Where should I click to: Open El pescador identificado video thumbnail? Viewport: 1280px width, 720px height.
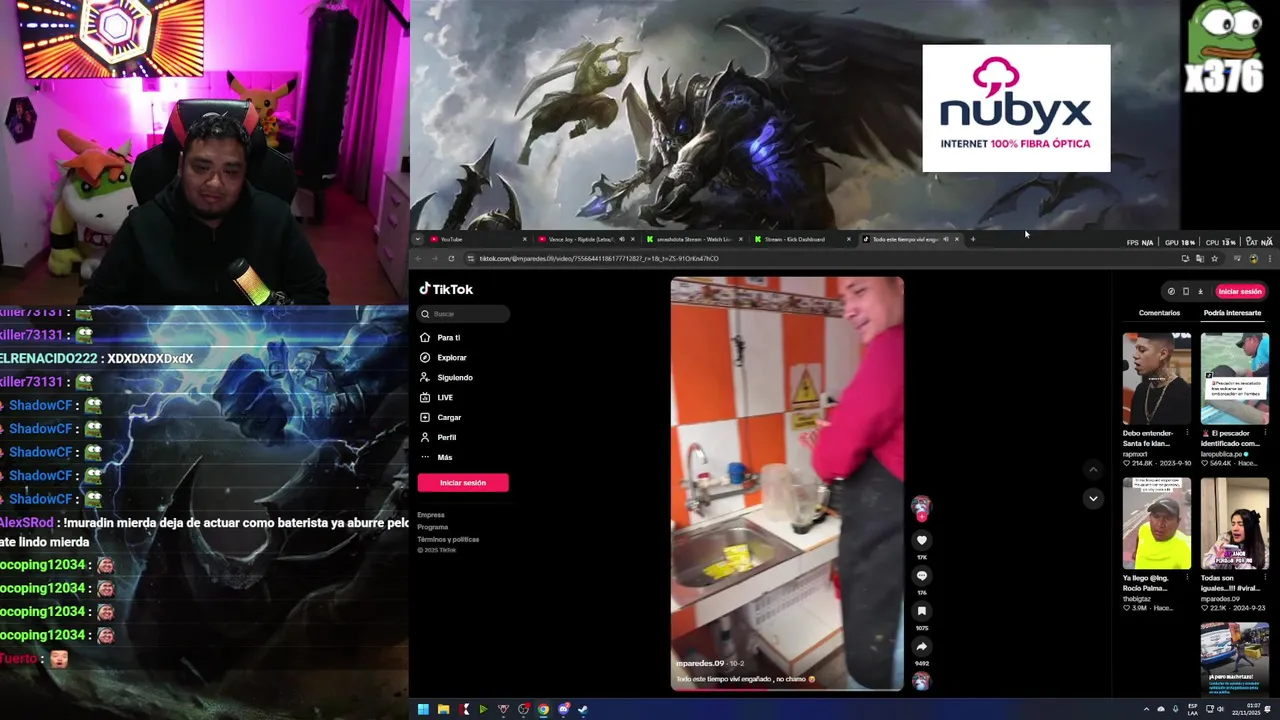pos(1235,379)
